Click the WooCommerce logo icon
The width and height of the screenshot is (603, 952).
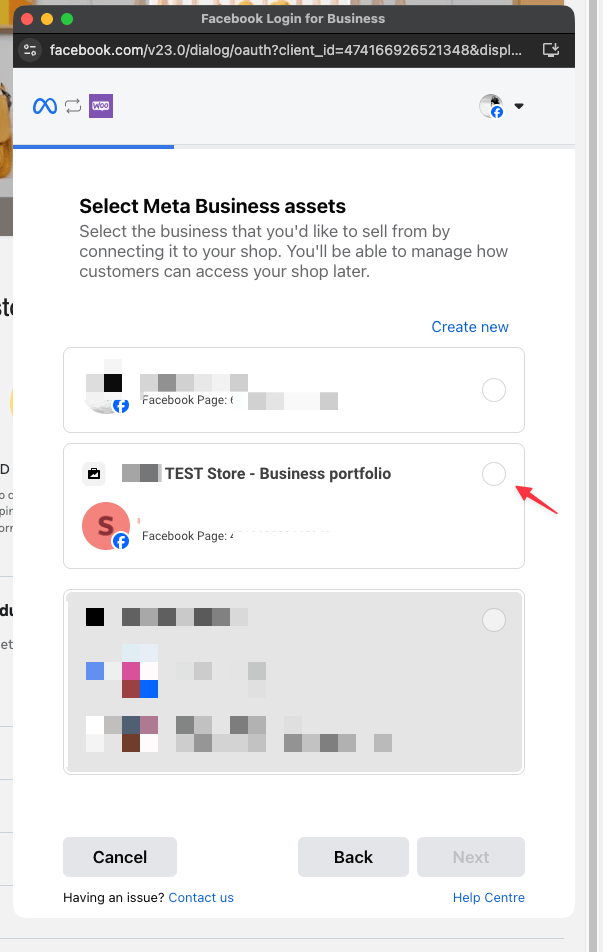click(x=101, y=106)
